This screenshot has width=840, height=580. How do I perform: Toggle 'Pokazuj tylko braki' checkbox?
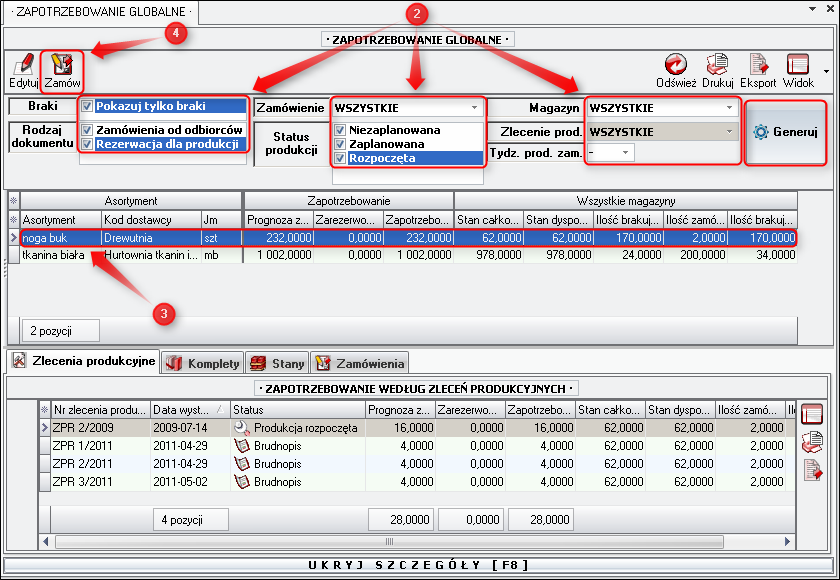(88, 107)
